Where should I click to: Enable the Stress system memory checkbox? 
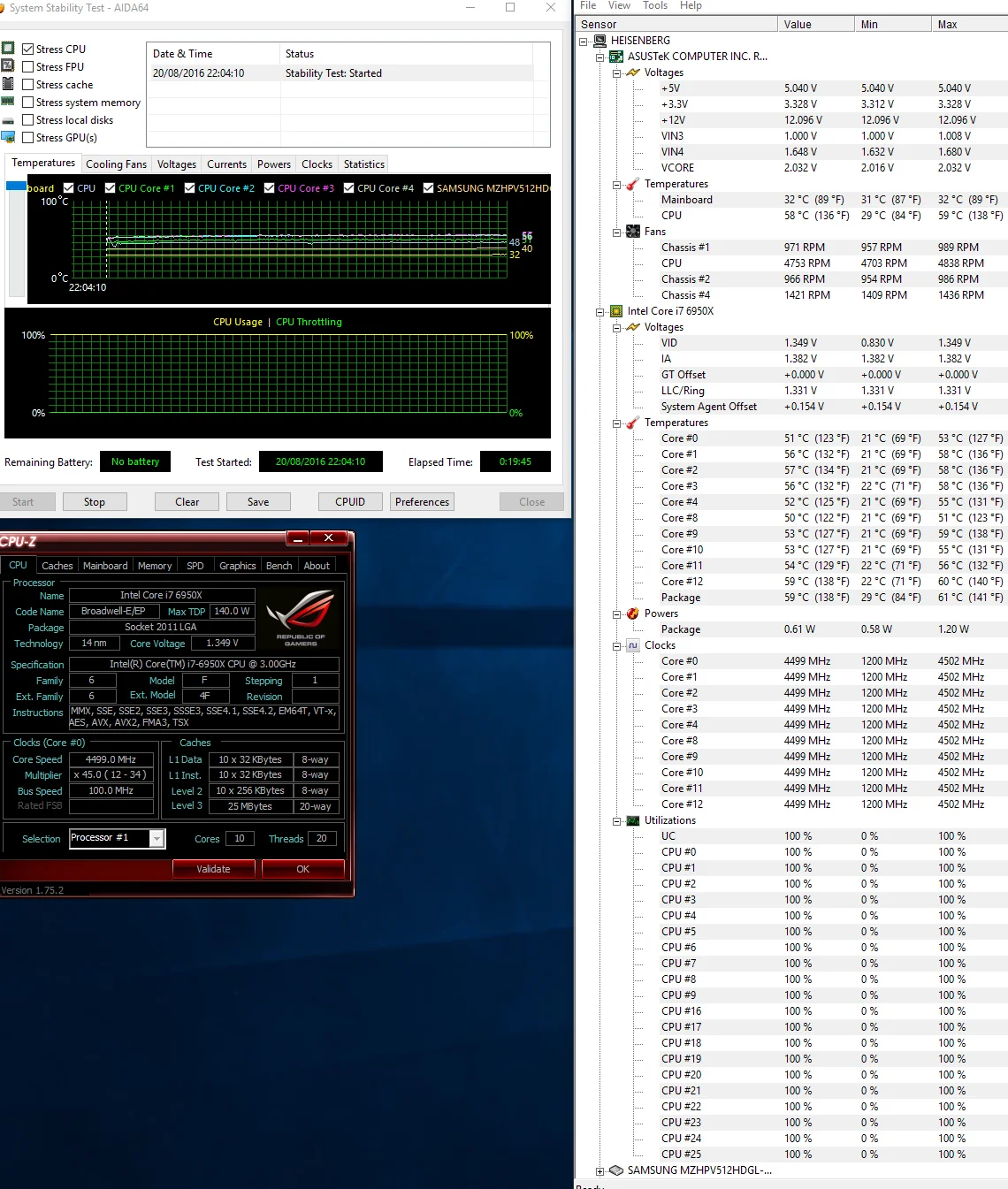(28, 103)
